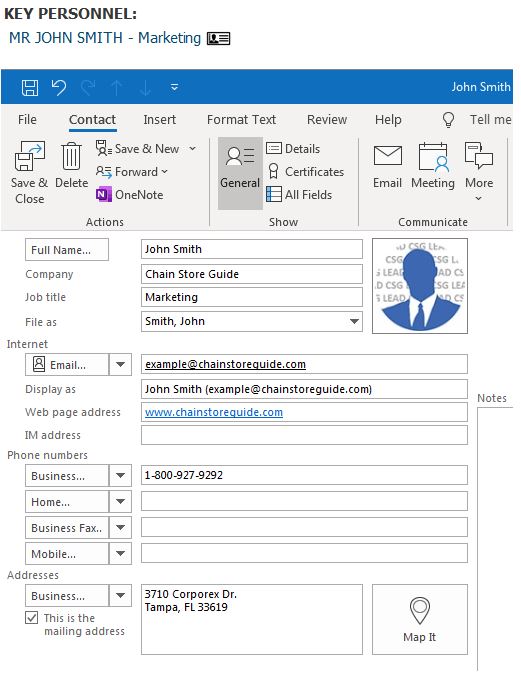Viewport: 521px width, 693px height.
Task: Click the Business... phone button
Action: coord(67,476)
